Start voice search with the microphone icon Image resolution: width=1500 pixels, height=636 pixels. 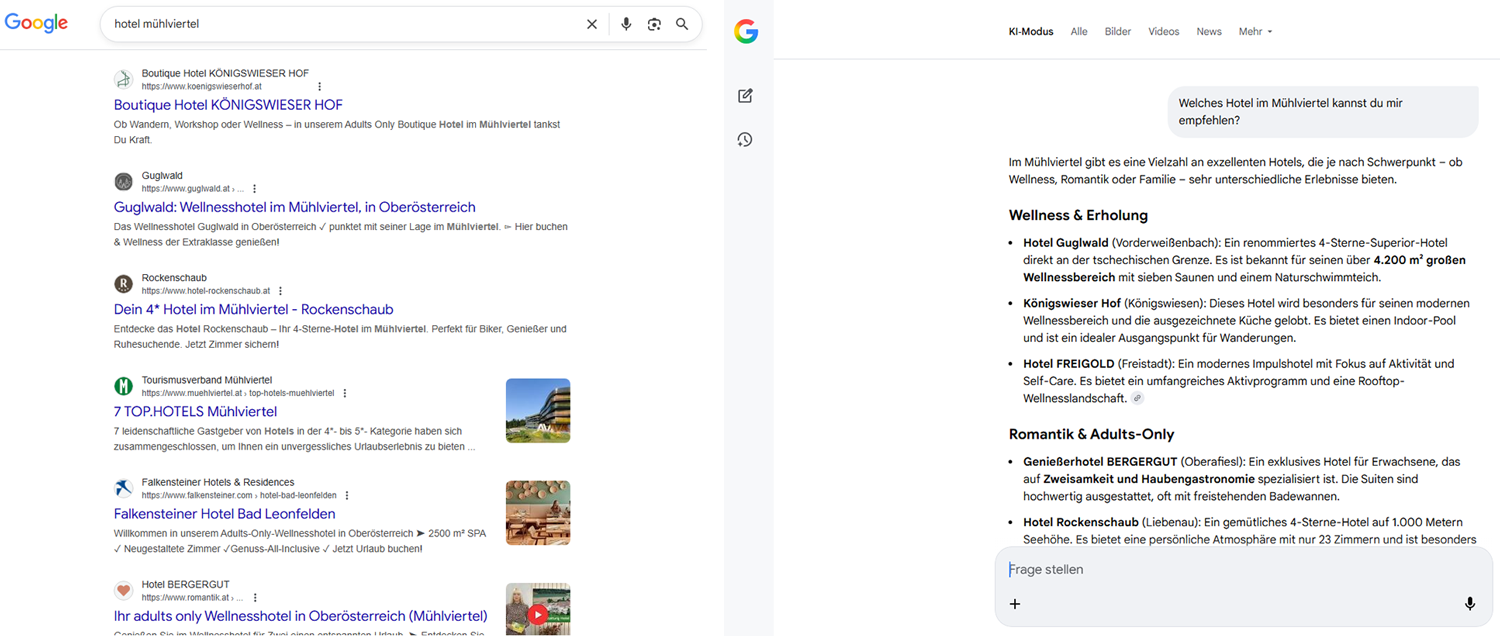point(626,24)
